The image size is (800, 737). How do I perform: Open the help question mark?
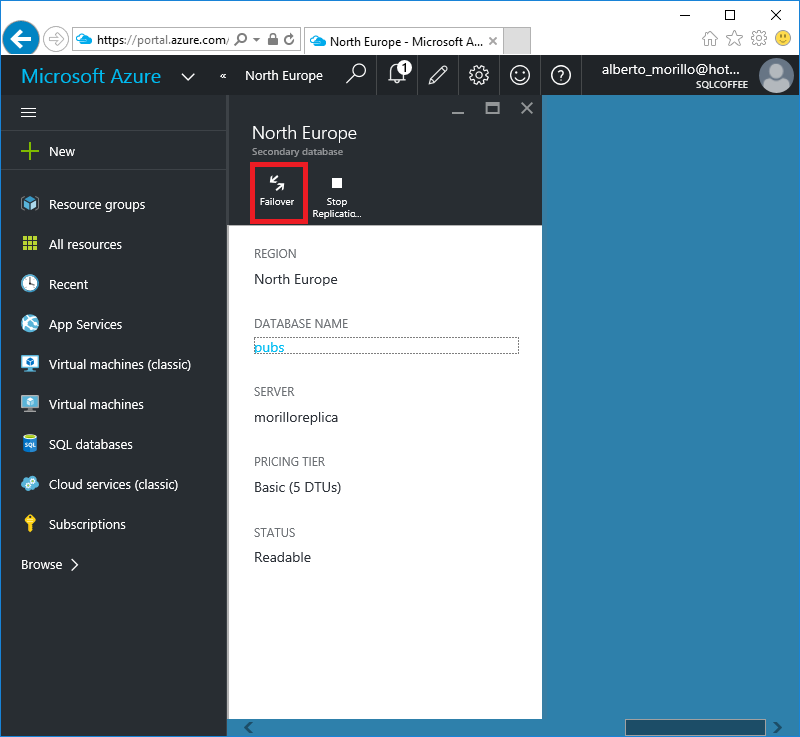coord(561,75)
